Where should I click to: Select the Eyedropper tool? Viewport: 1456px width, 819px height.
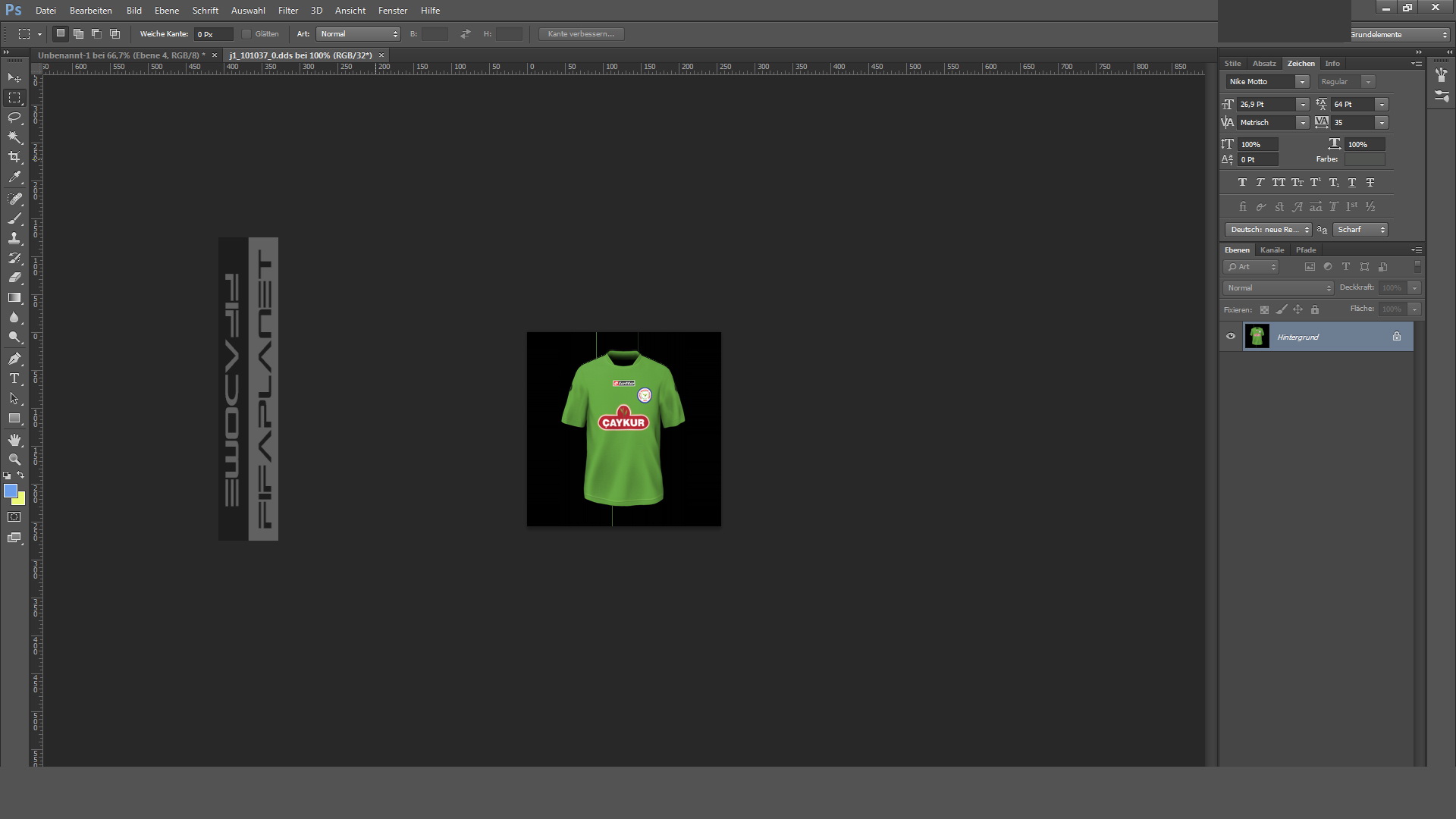(x=14, y=177)
